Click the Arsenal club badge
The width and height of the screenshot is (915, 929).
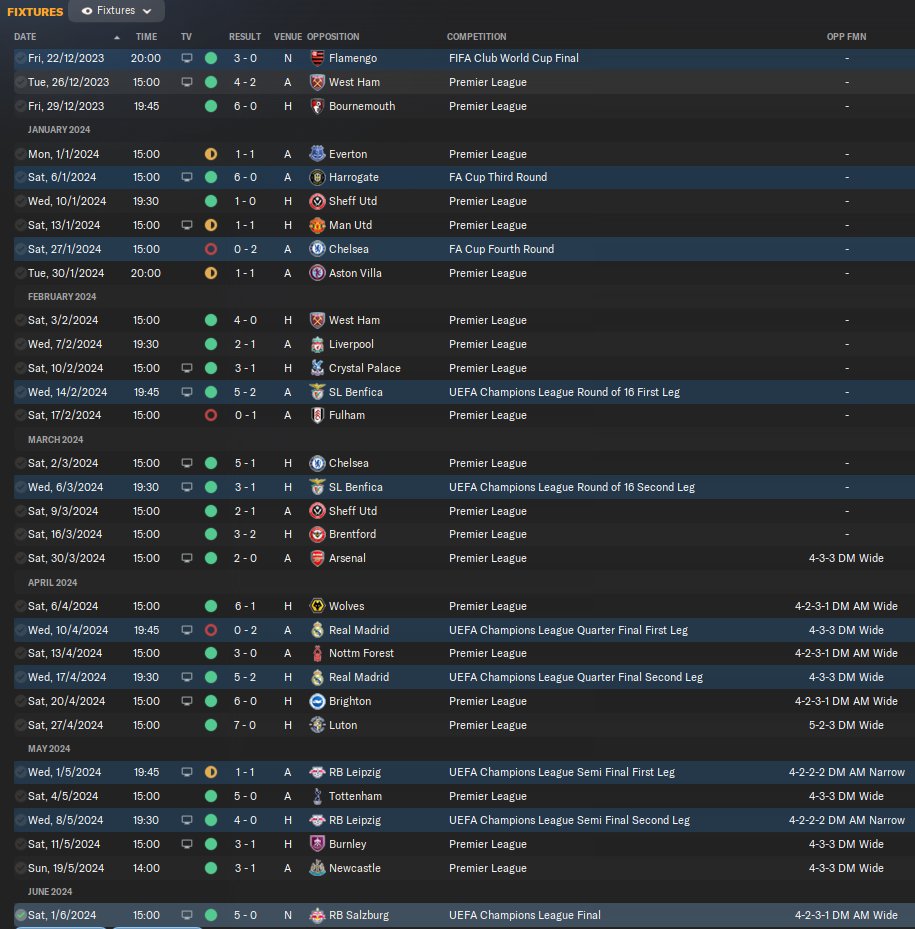pos(318,558)
